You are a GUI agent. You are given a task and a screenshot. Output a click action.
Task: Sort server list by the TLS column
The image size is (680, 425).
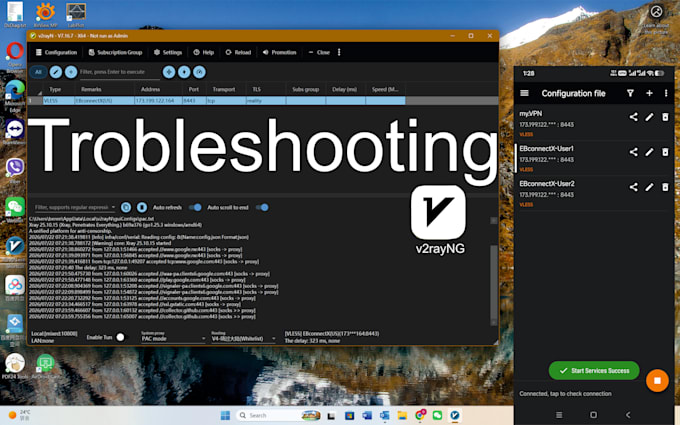click(257, 89)
